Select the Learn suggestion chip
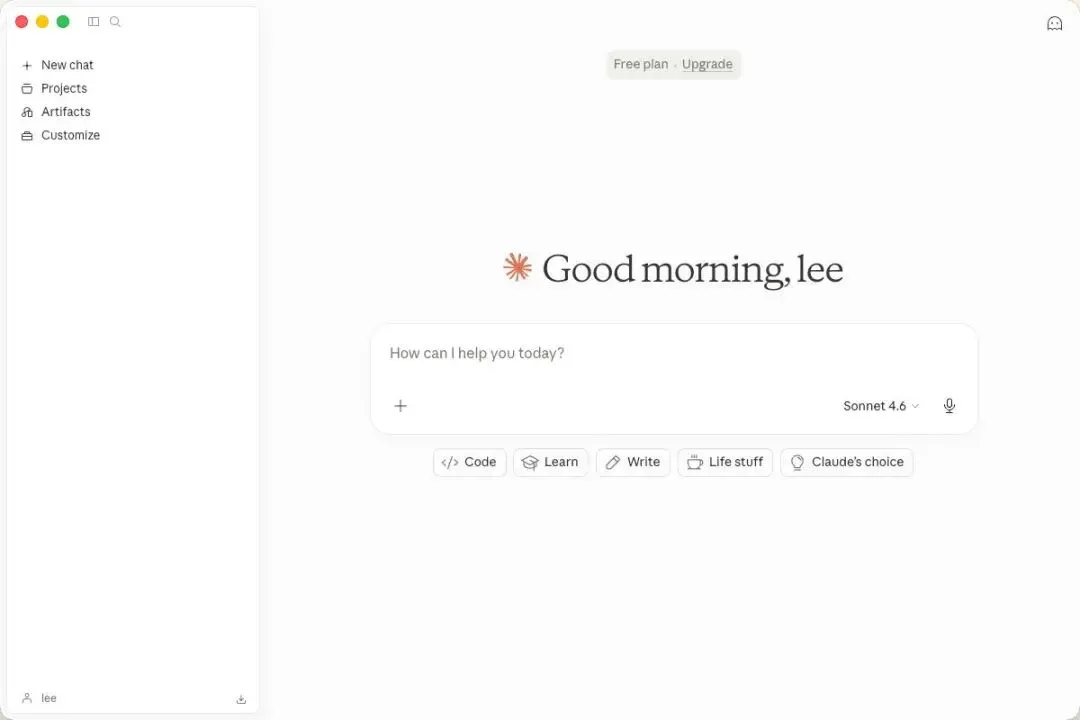Image resolution: width=1080 pixels, height=720 pixels. point(550,462)
